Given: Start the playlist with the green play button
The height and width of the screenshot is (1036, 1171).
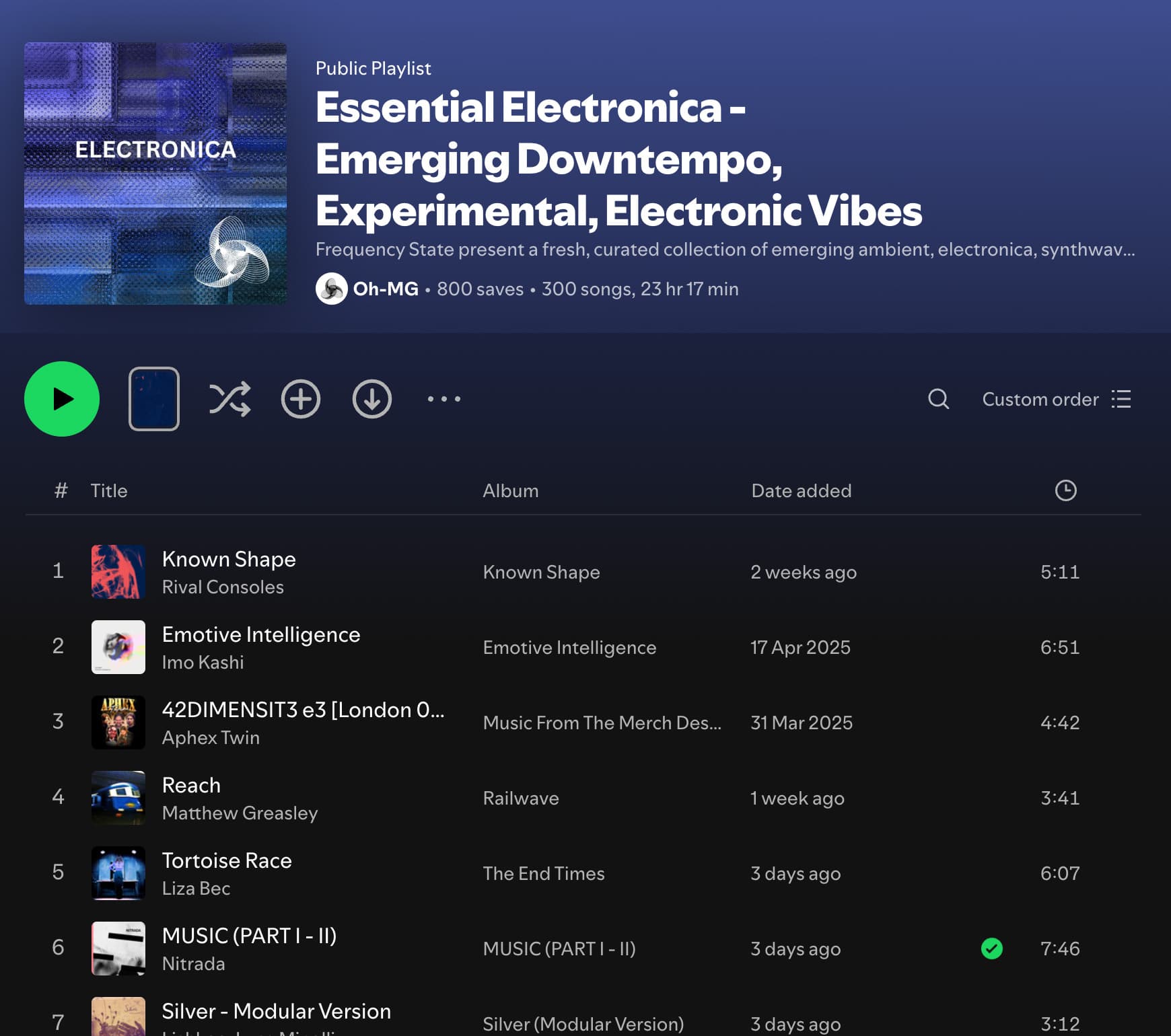Looking at the screenshot, I should pyautogui.click(x=62, y=399).
